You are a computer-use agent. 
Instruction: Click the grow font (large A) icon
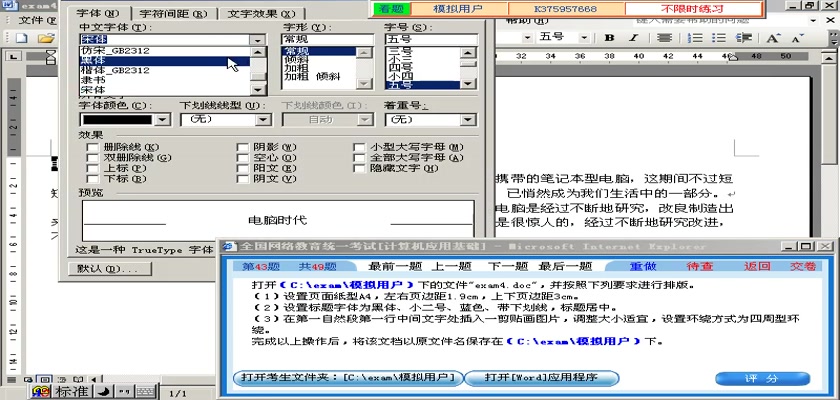pyautogui.click(x=772, y=38)
